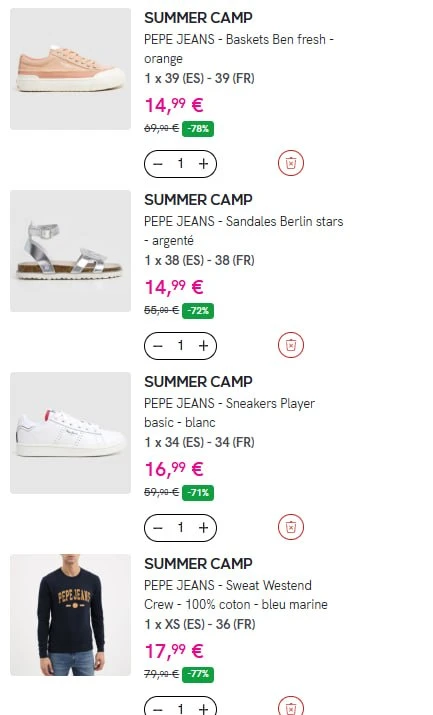Open Sandales Berlin stars argenté product link
The width and height of the screenshot is (433, 715).
point(243,231)
